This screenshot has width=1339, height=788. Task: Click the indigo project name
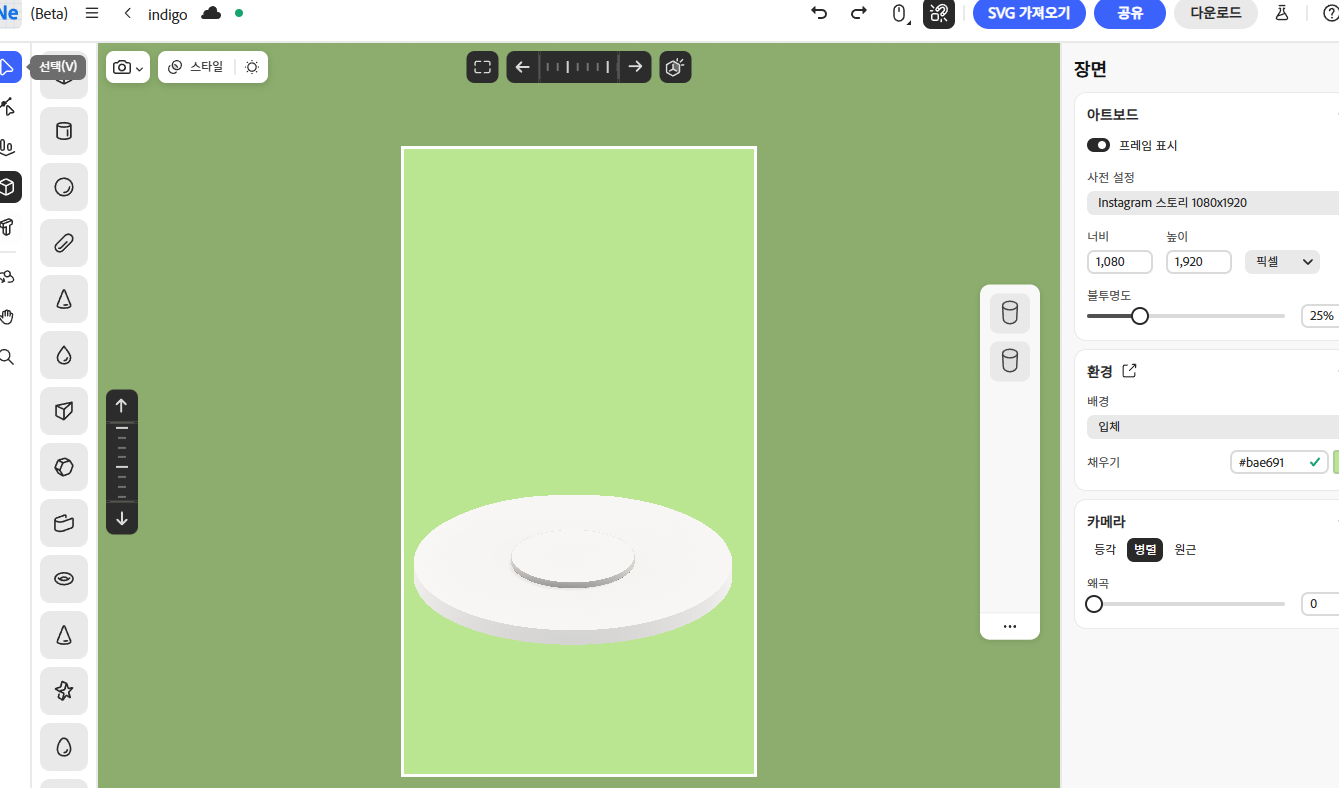coord(168,14)
